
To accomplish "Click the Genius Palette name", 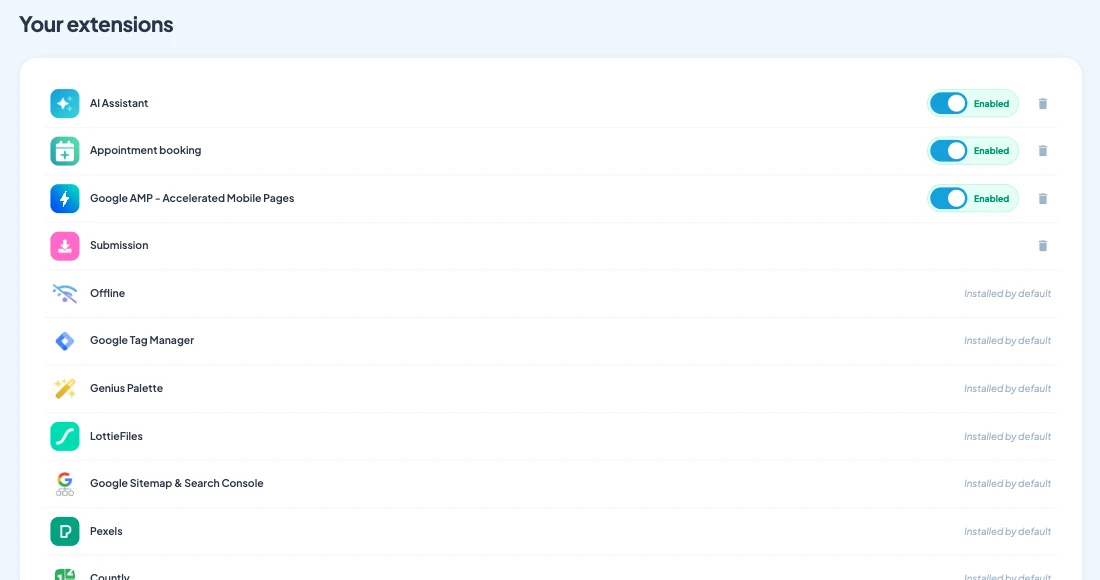I will (126, 388).
